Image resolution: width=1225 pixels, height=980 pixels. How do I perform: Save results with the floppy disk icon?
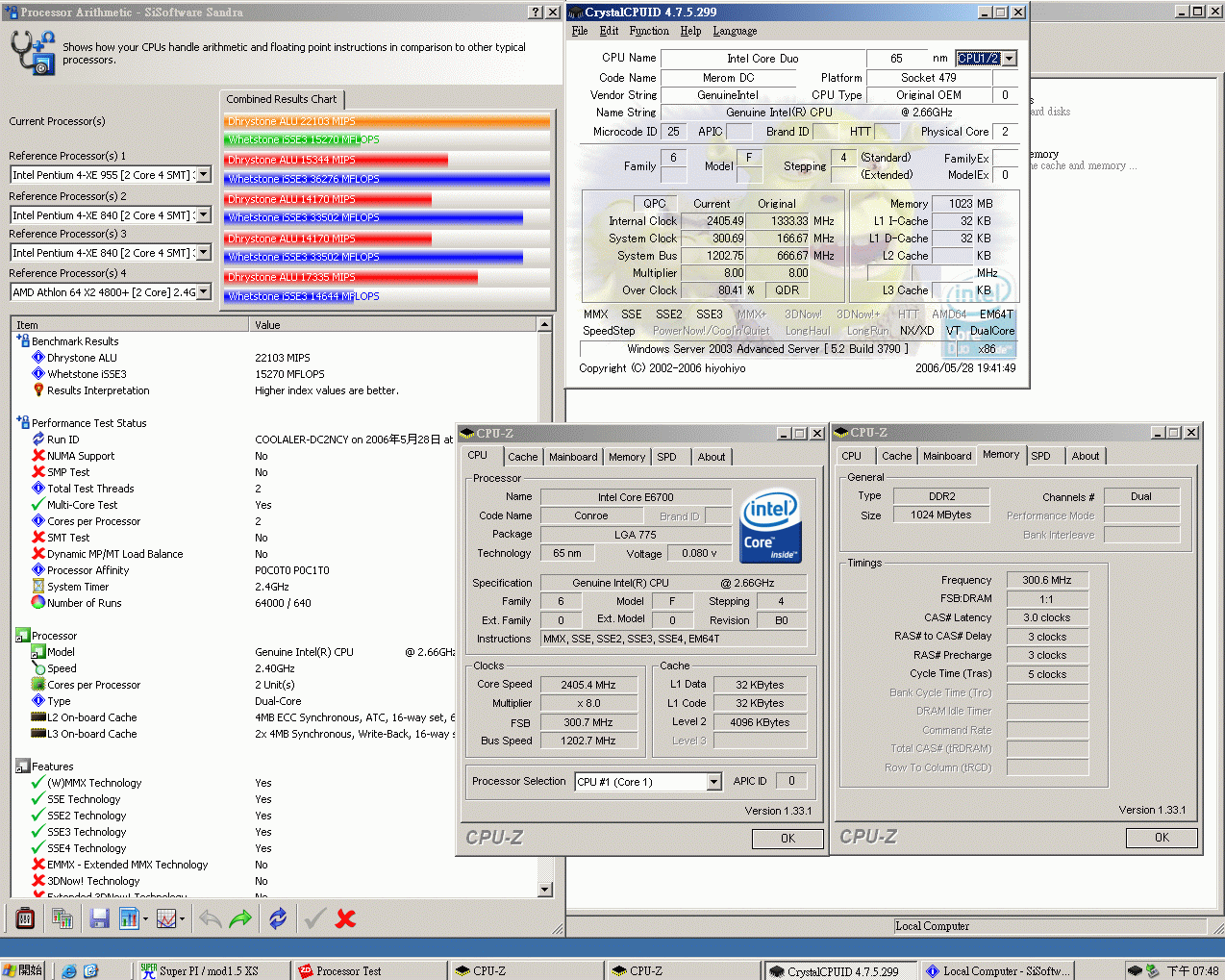pyautogui.click(x=99, y=918)
